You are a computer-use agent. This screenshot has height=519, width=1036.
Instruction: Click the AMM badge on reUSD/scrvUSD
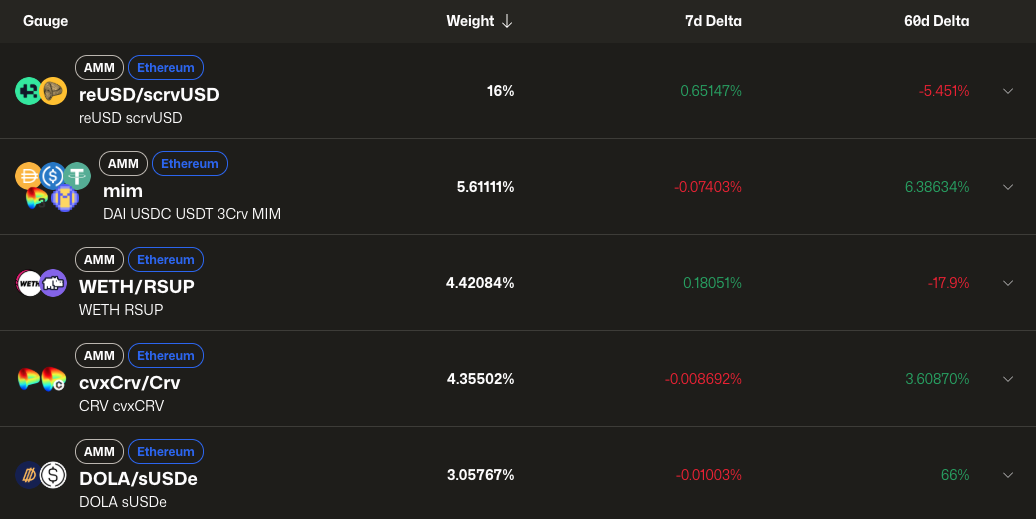tap(99, 68)
